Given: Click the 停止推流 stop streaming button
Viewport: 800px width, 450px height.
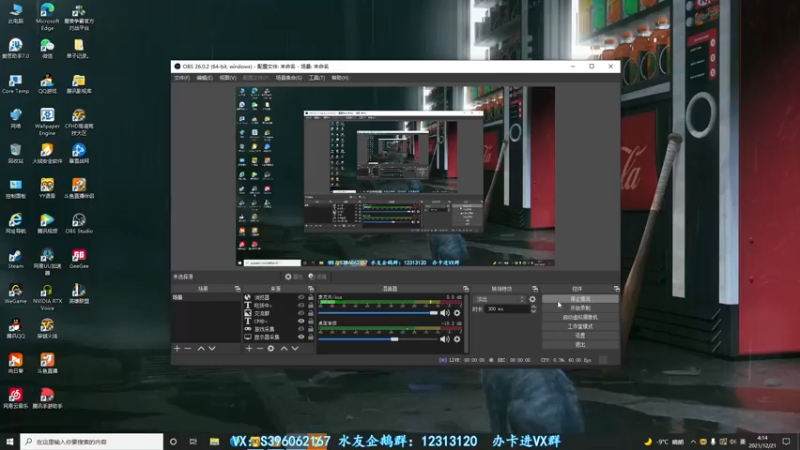Looking at the screenshot, I should [580, 299].
